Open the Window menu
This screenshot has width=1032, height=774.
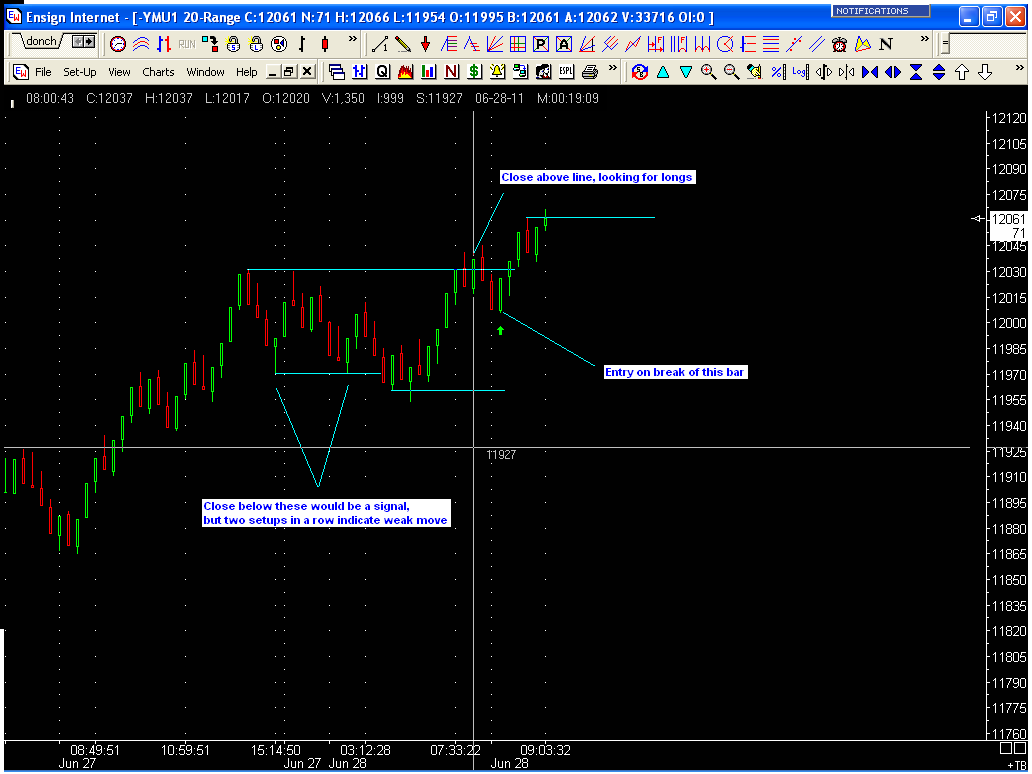(205, 72)
